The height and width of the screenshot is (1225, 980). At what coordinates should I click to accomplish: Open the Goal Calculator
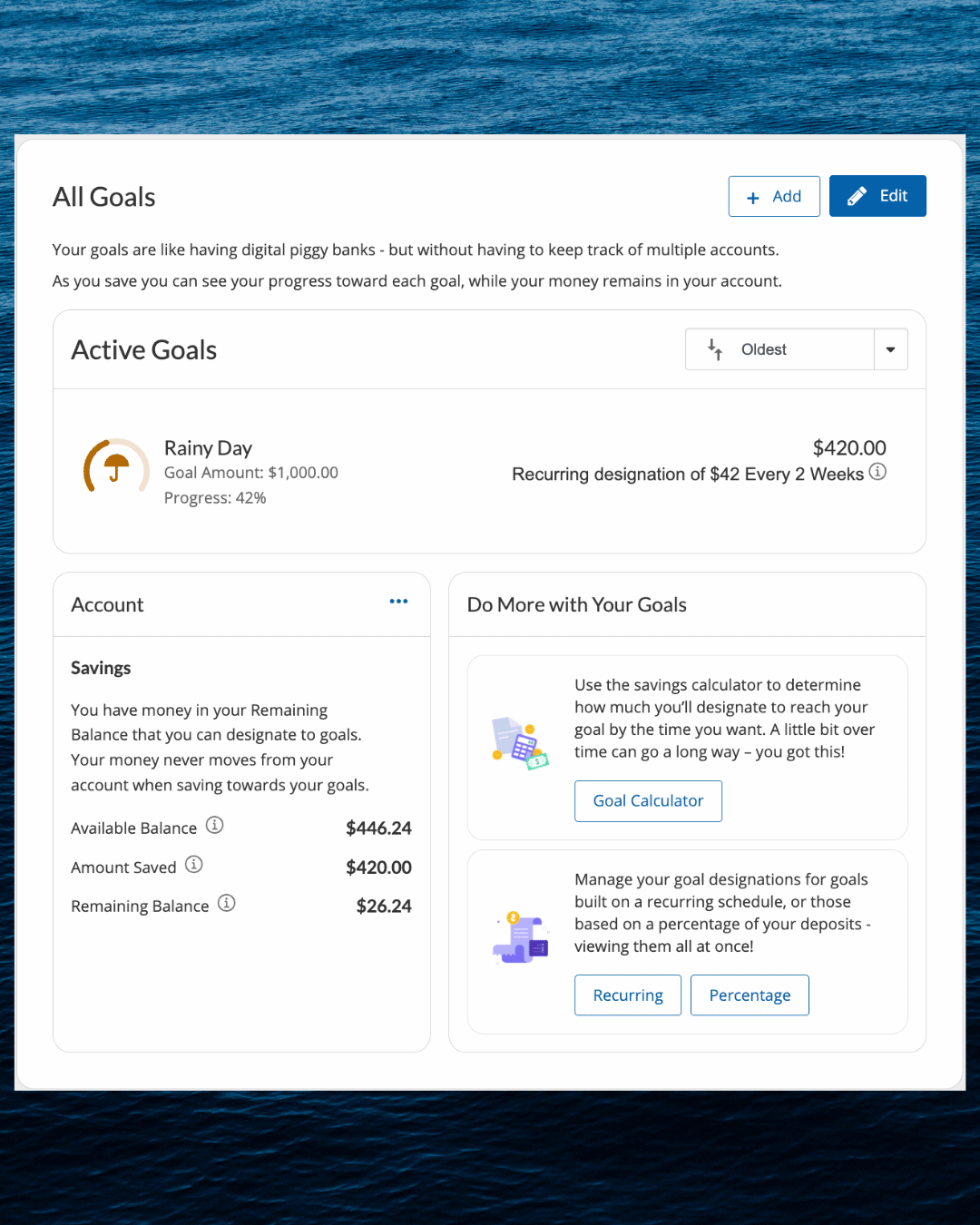click(x=648, y=801)
